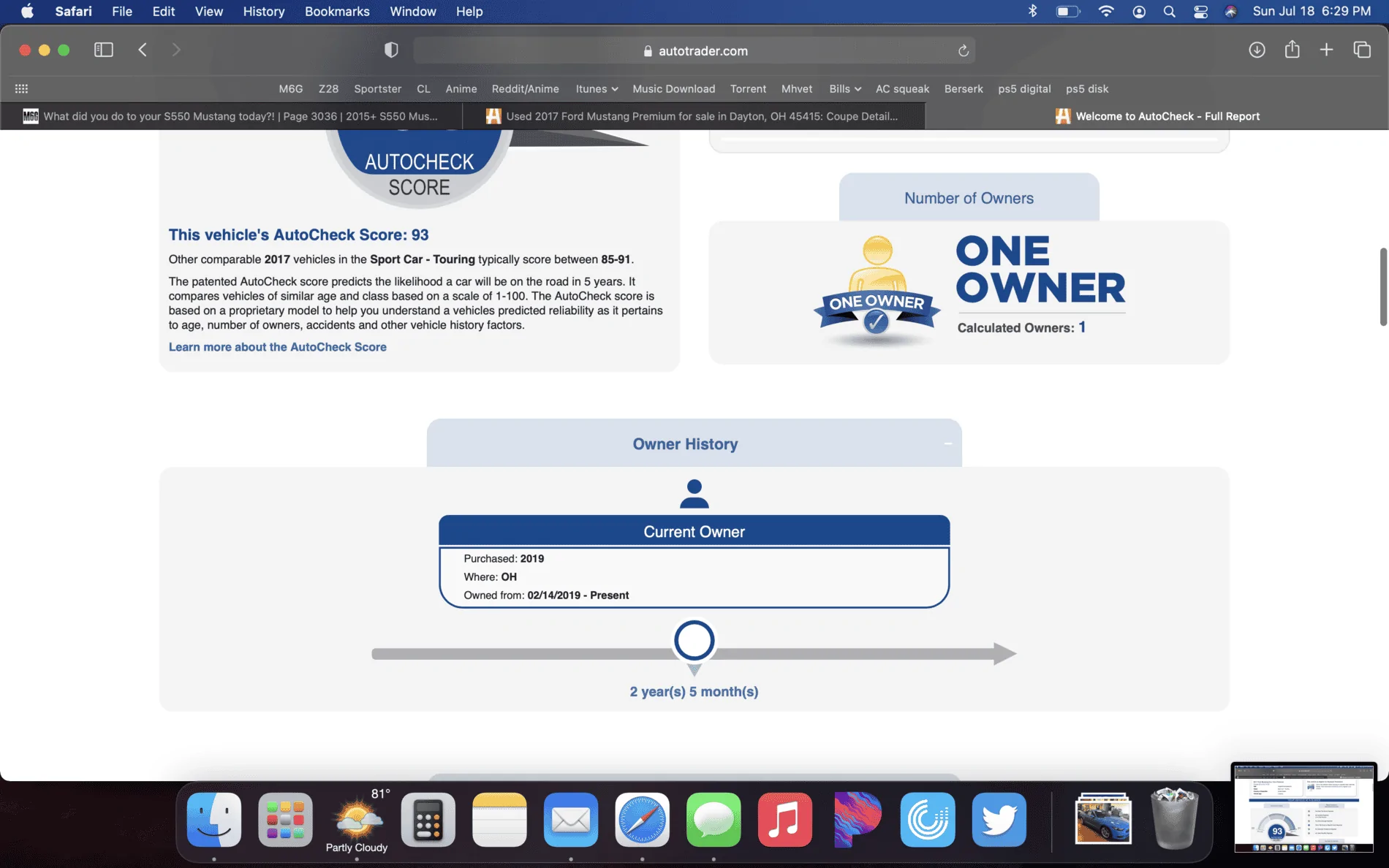Click the '2 year(s) 5 month(s)' label
1389x868 pixels.
click(x=694, y=691)
